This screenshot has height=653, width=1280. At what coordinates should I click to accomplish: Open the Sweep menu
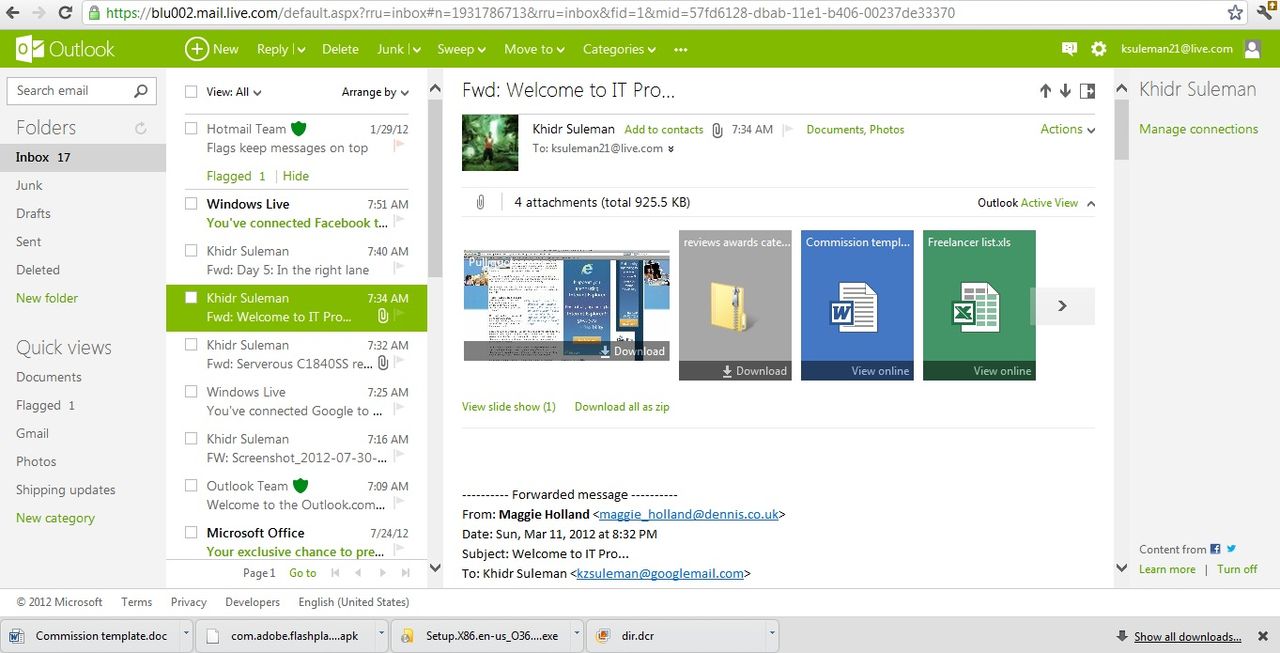461,49
